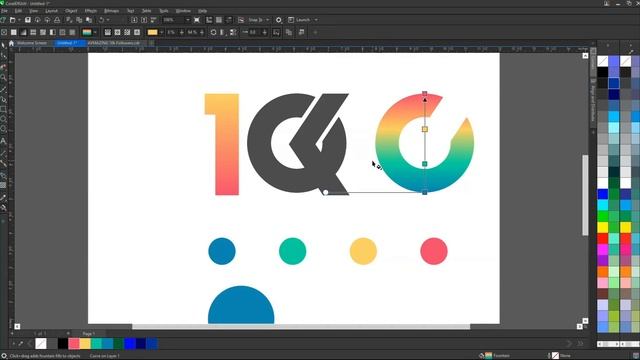
Task: Open the zoom level dropdown
Action: tap(188, 20)
